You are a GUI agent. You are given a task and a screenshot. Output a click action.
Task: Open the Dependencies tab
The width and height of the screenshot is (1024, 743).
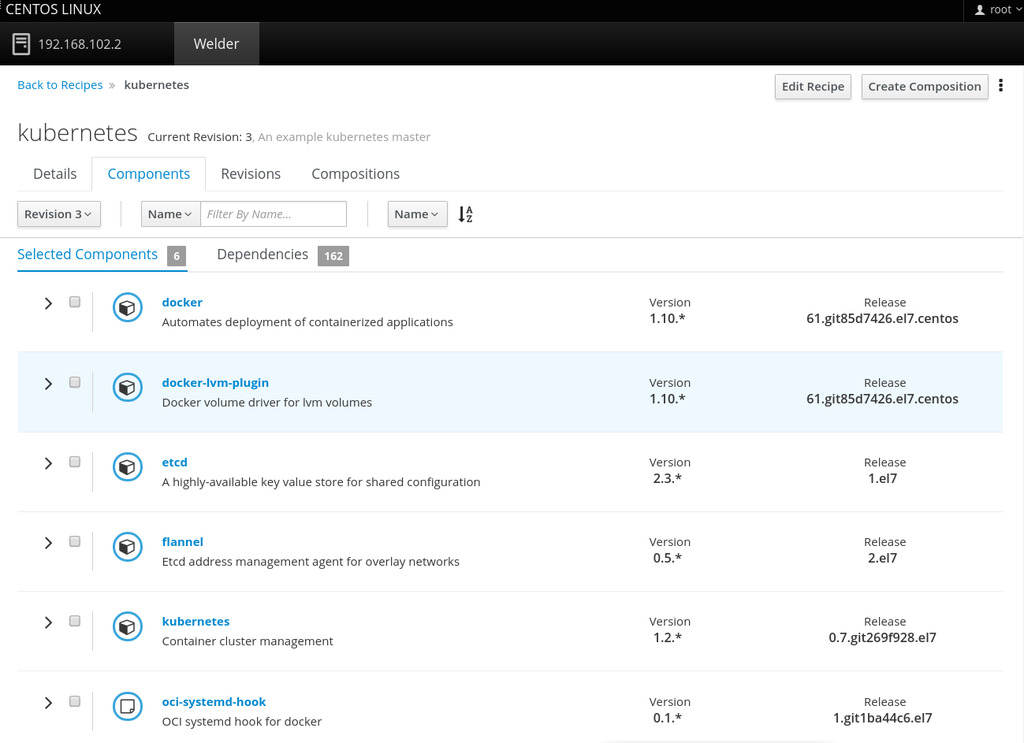[x=263, y=255]
